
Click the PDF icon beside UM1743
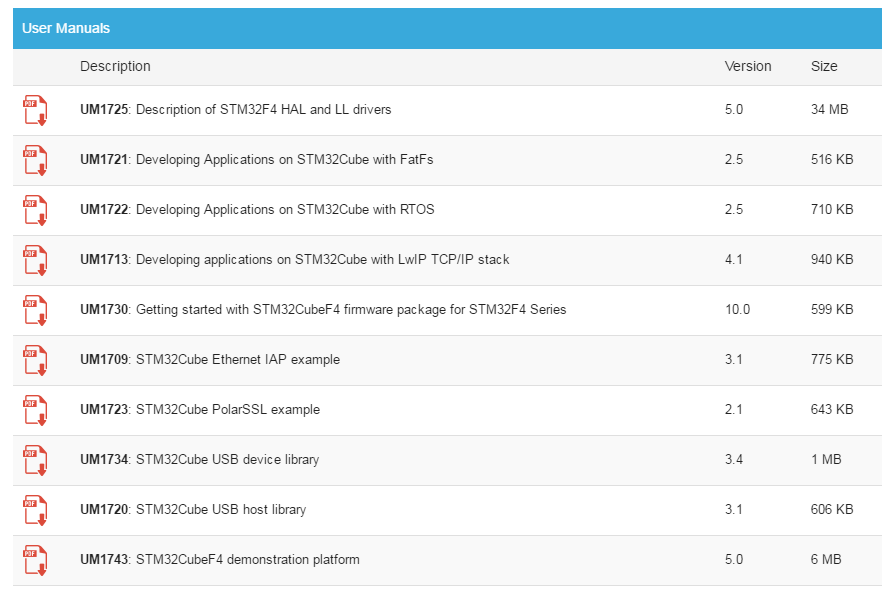tap(35, 560)
